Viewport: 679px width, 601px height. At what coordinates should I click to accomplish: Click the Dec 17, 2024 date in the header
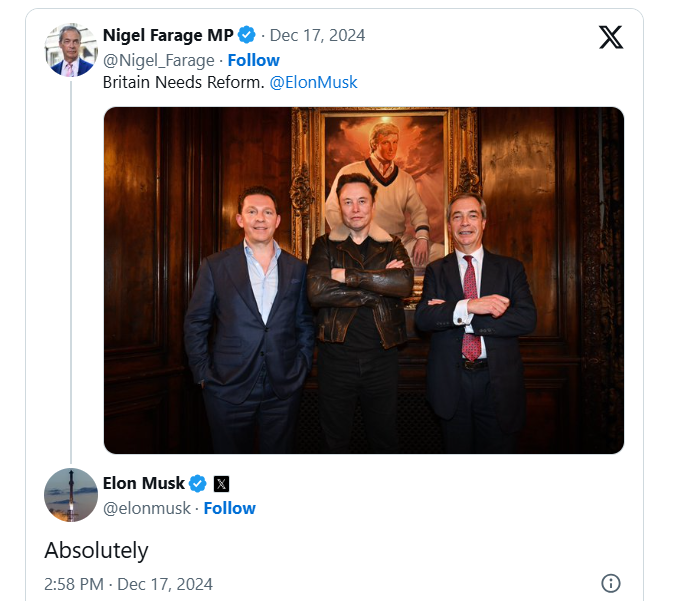pyautogui.click(x=317, y=36)
